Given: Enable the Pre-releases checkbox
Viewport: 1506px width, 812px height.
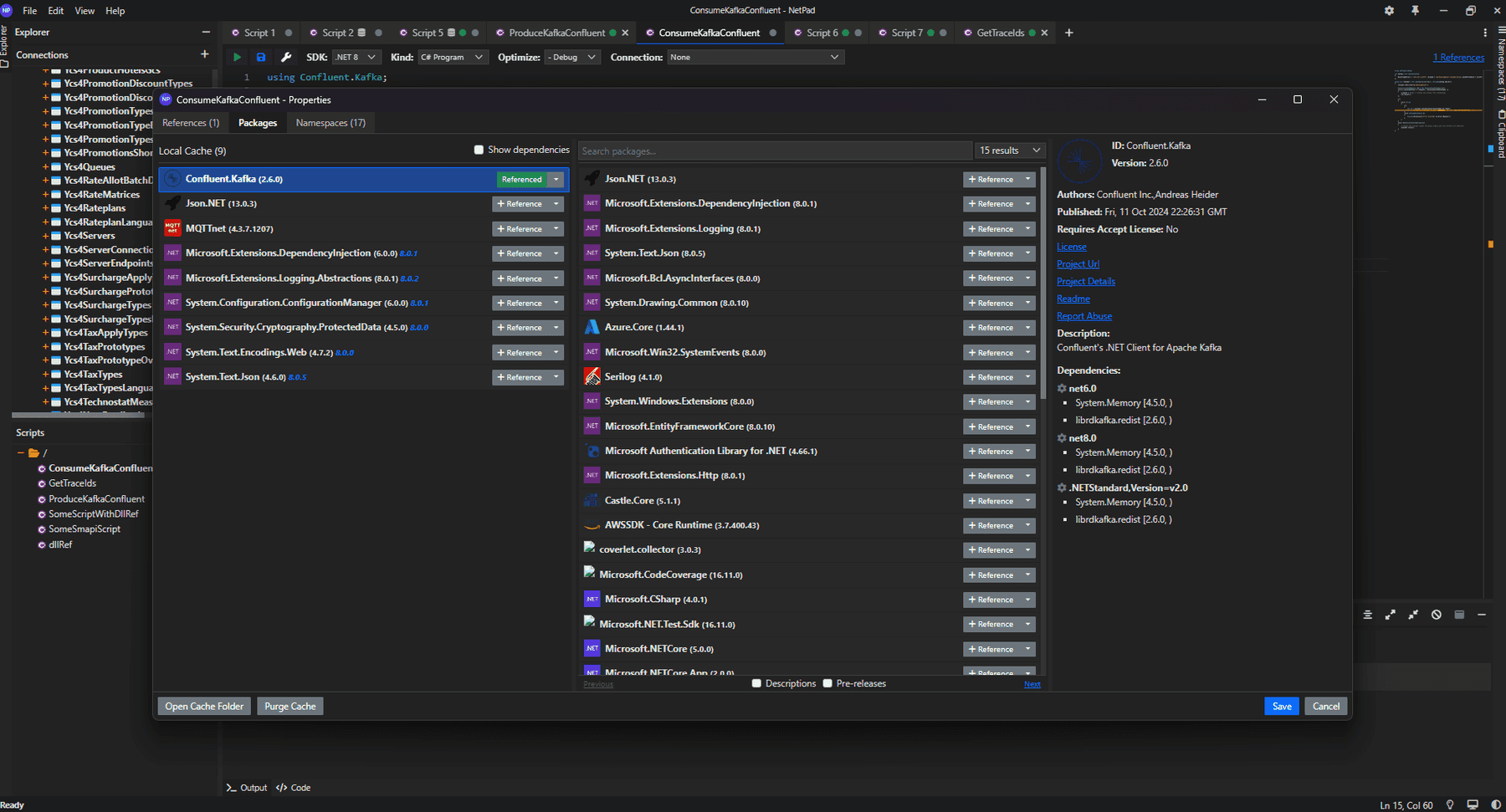Looking at the screenshot, I should 827,683.
